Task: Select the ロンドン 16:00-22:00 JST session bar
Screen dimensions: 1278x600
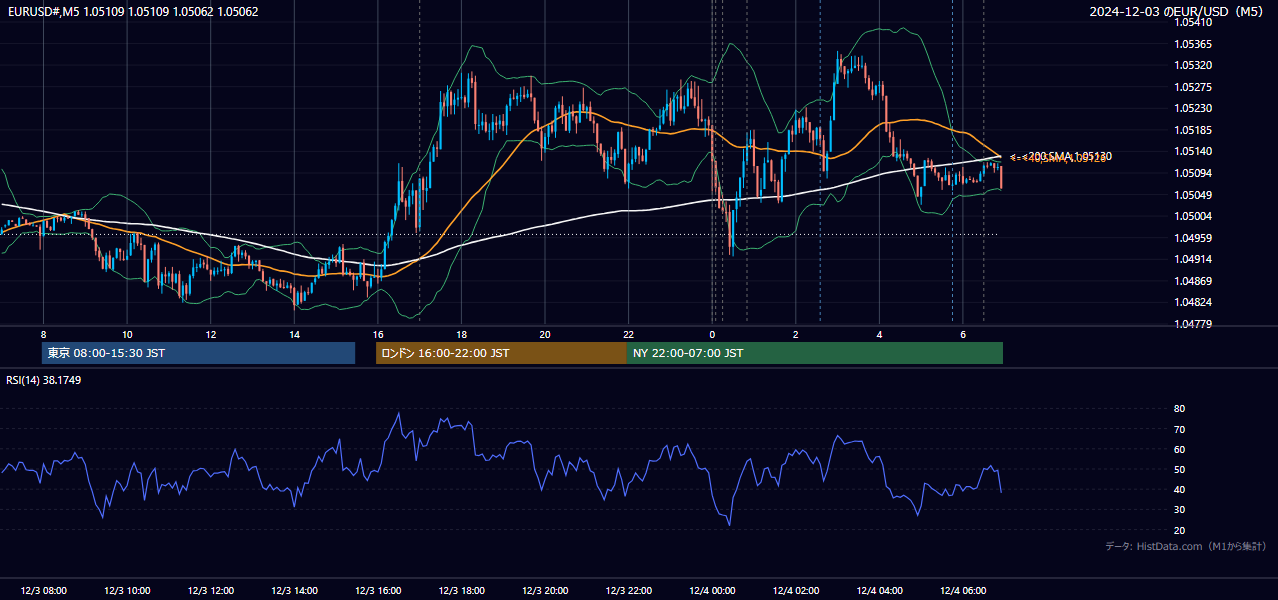Action: [501, 353]
